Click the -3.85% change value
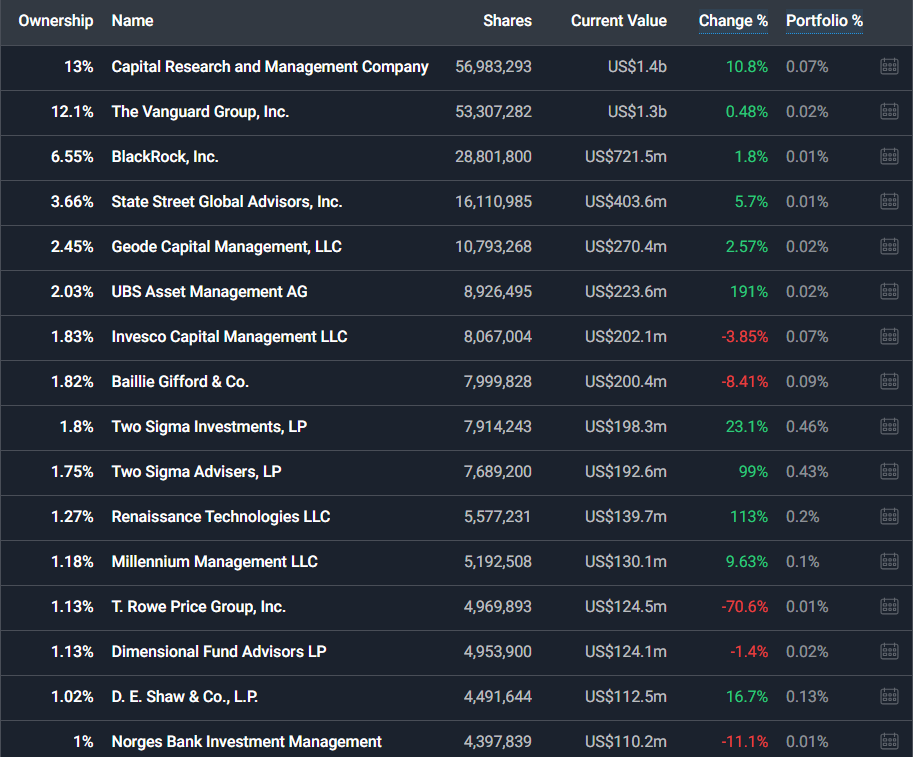Image resolution: width=913 pixels, height=757 pixels. [745, 337]
